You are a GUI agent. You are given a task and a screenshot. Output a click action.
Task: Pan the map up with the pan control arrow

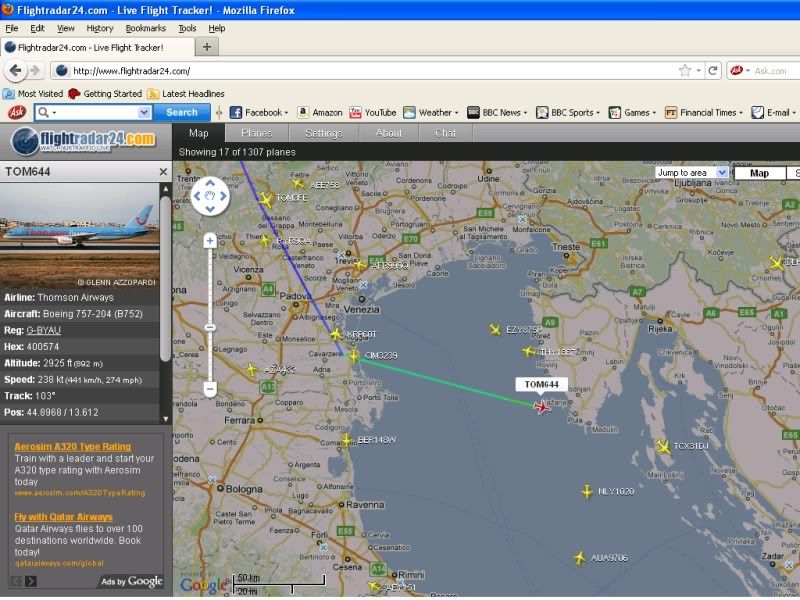[210, 183]
